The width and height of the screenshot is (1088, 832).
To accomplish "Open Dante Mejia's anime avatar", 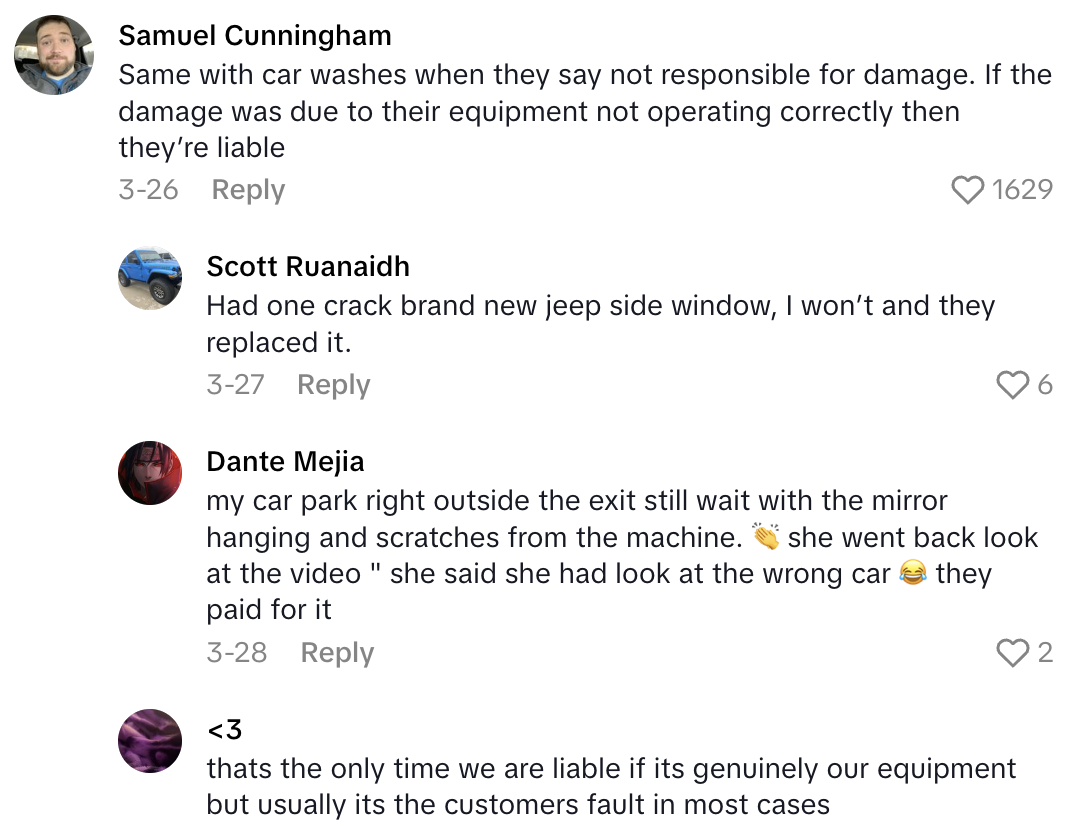I will (150, 472).
